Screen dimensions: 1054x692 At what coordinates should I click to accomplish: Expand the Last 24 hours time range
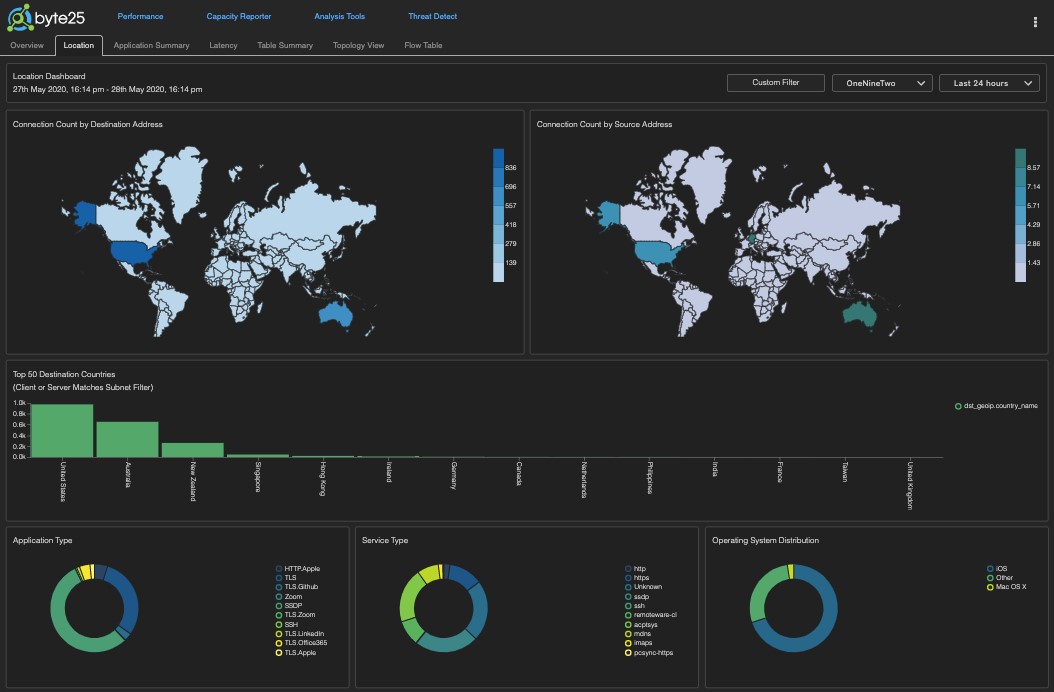989,83
